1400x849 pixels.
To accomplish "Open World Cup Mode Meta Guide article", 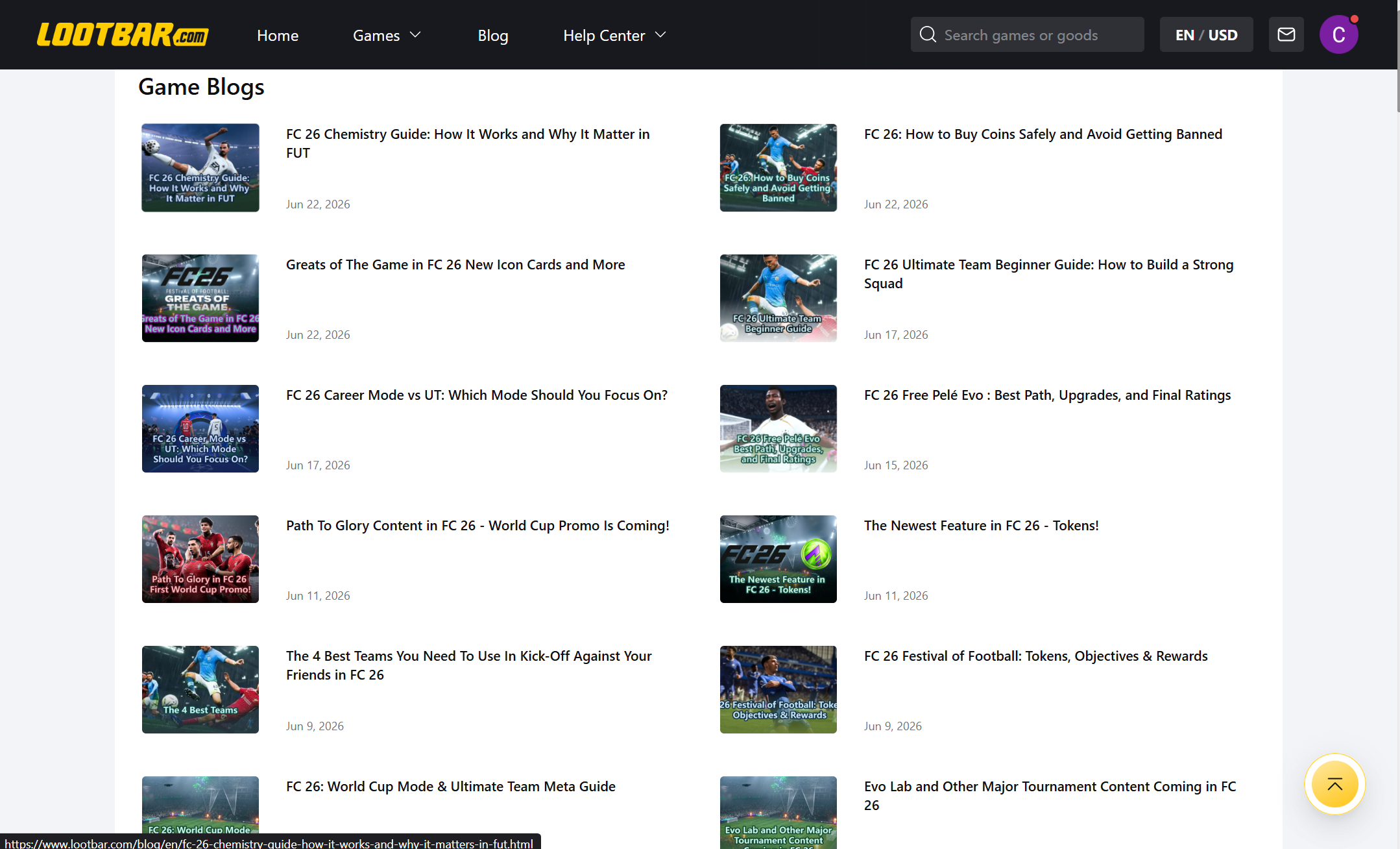I will (451, 787).
